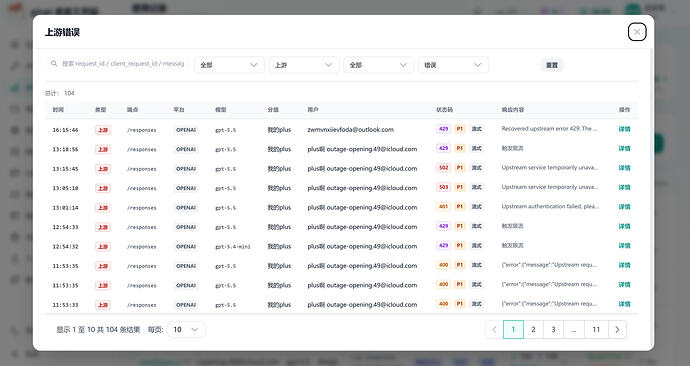Screen dimensions: 690x366
Task: Open 详情 for the 11:53:33 row
Action: click(x=624, y=304)
